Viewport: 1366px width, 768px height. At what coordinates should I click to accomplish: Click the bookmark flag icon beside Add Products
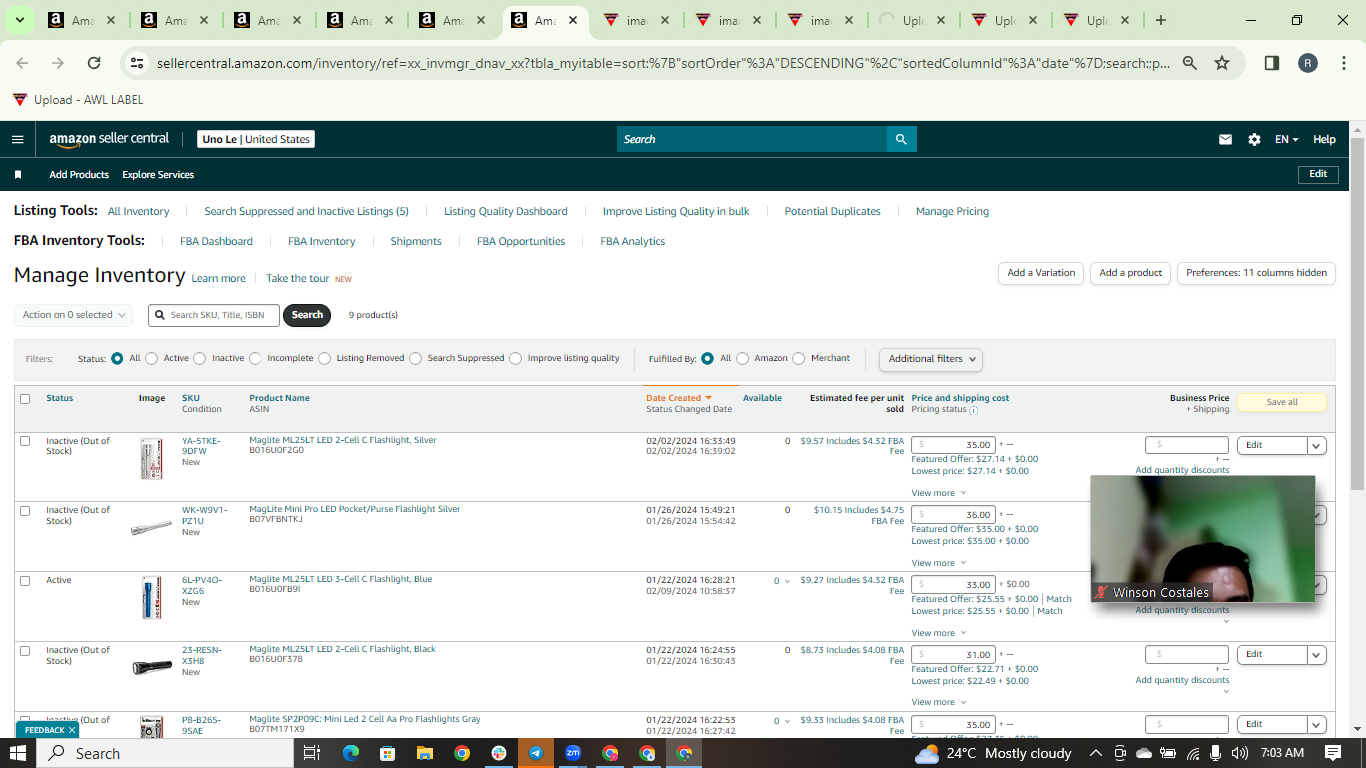tap(18, 174)
